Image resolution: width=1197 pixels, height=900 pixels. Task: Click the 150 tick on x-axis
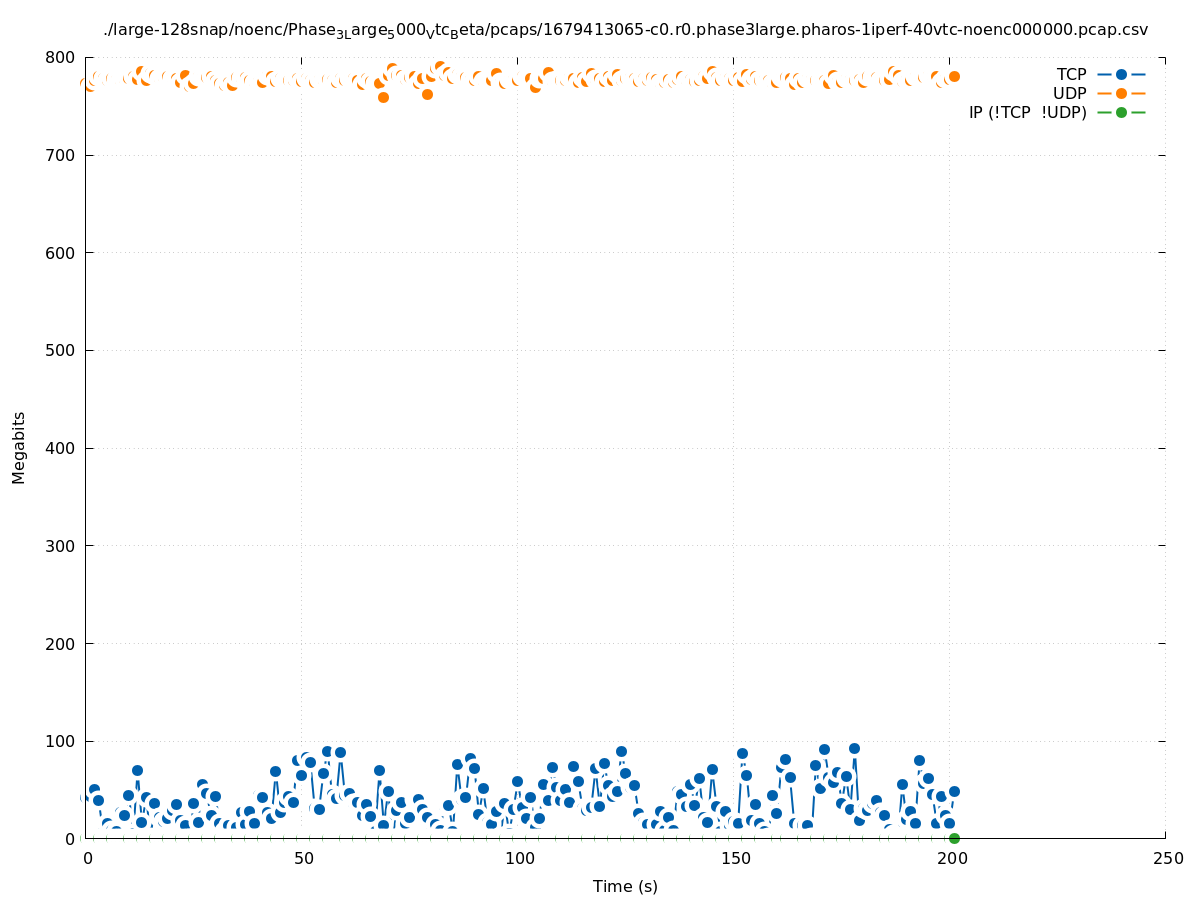(735, 859)
